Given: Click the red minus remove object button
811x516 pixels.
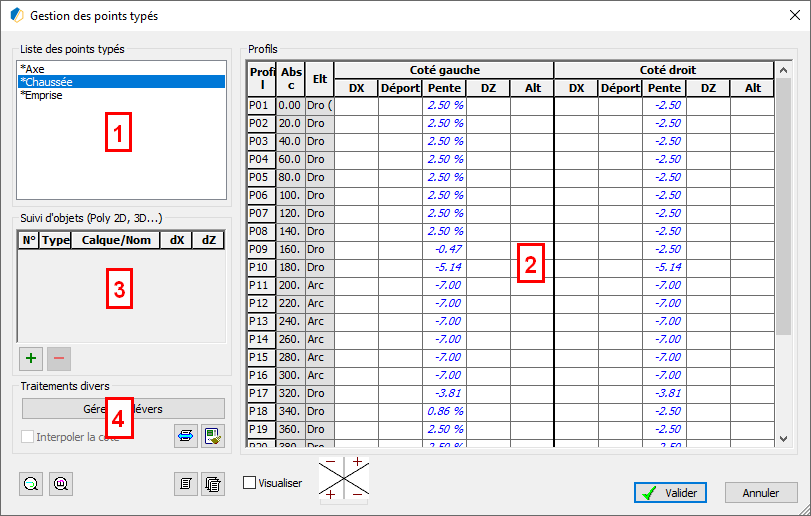Looking at the screenshot, I should [x=58, y=357].
